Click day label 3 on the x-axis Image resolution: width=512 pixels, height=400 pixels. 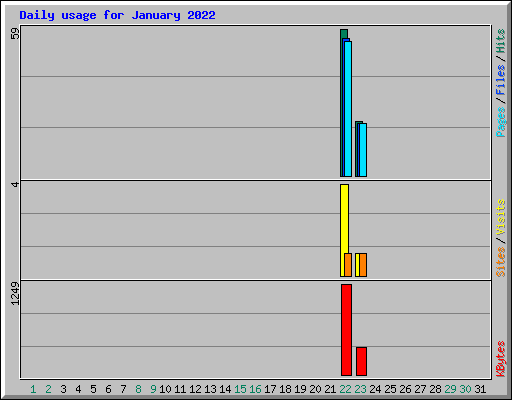click(63, 389)
